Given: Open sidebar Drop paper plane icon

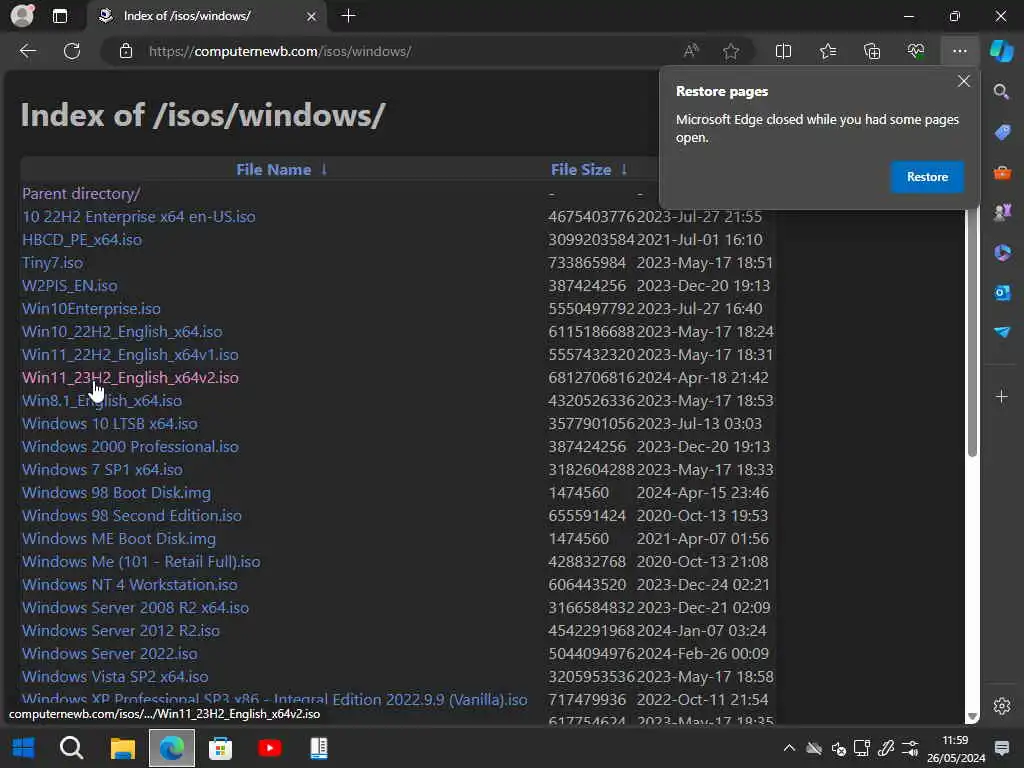Looking at the screenshot, I should coord(1002,332).
